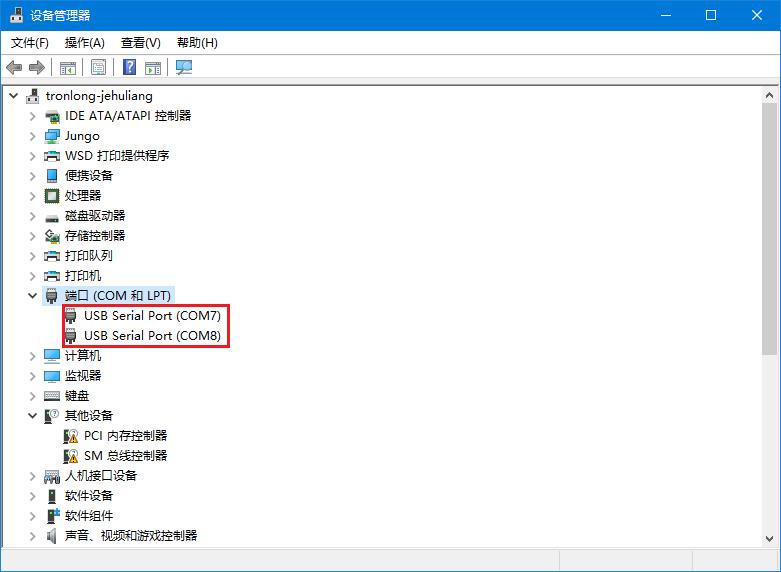Image resolution: width=781 pixels, height=572 pixels.
Task: Select the SM 总线控制器 entry
Action: point(126,456)
